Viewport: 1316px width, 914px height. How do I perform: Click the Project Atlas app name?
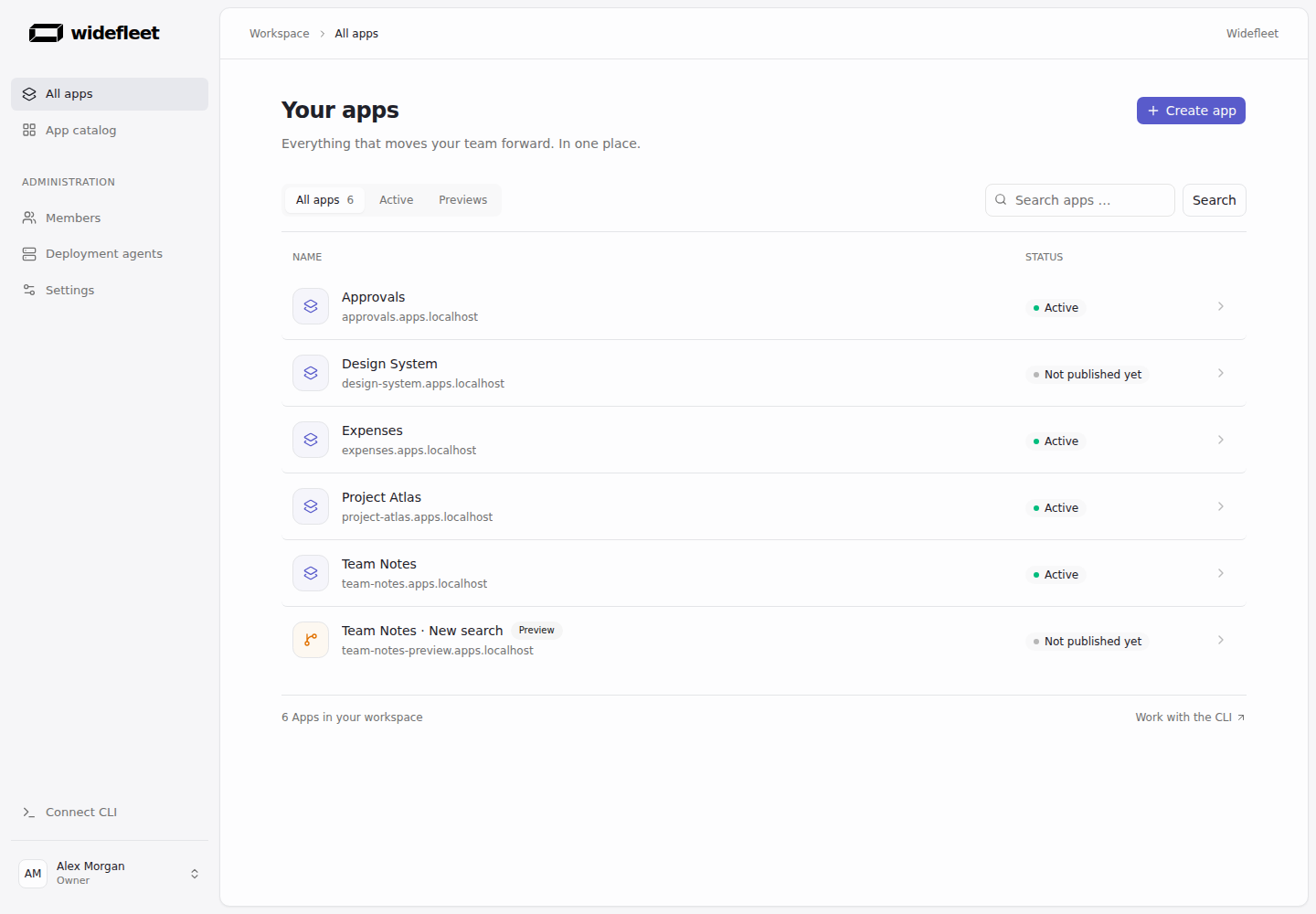click(381, 497)
